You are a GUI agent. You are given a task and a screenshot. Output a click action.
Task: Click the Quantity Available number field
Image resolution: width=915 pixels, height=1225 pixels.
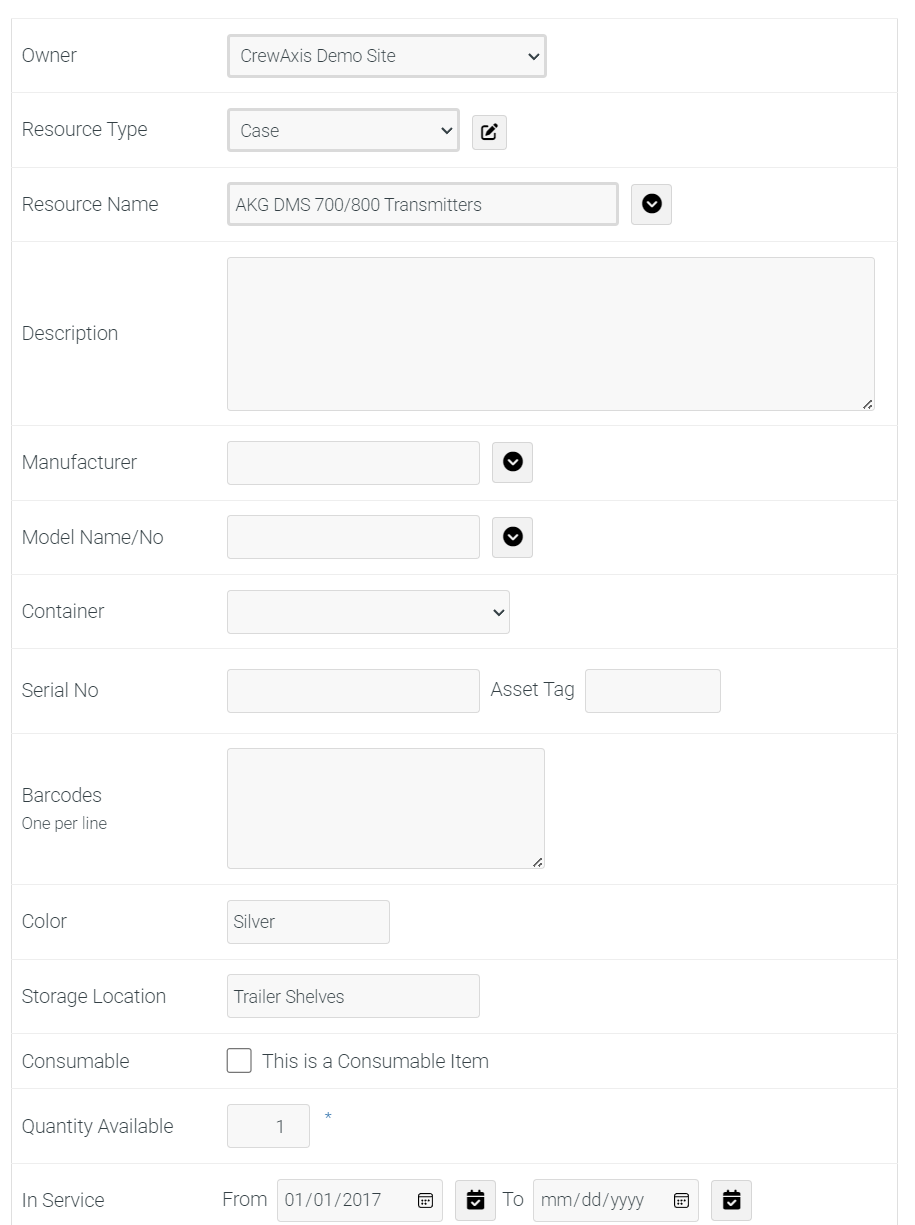tap(268, 1126)
